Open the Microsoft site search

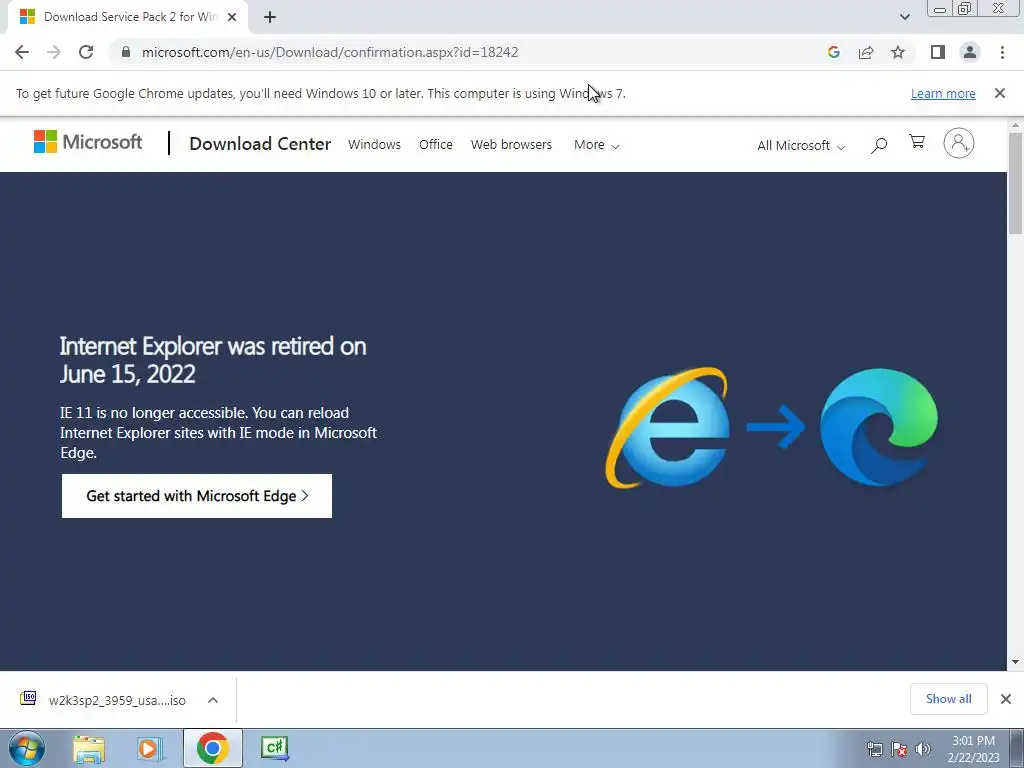click(879, 145)
